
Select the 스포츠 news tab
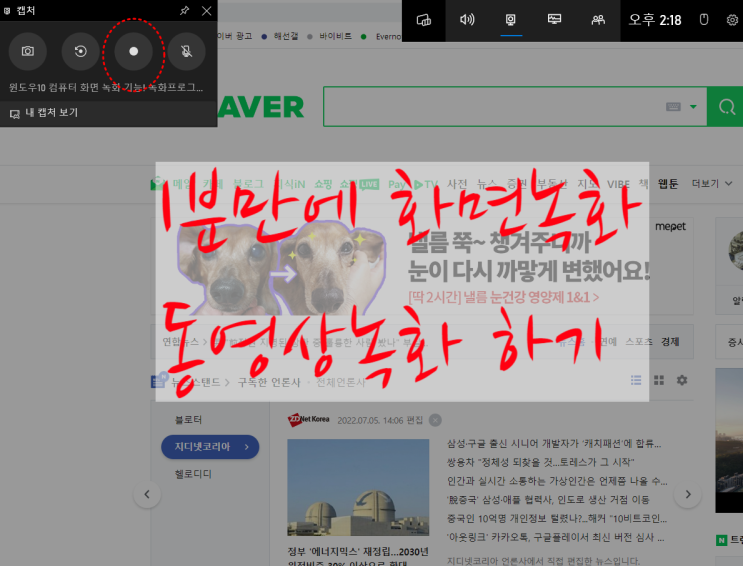639,342
